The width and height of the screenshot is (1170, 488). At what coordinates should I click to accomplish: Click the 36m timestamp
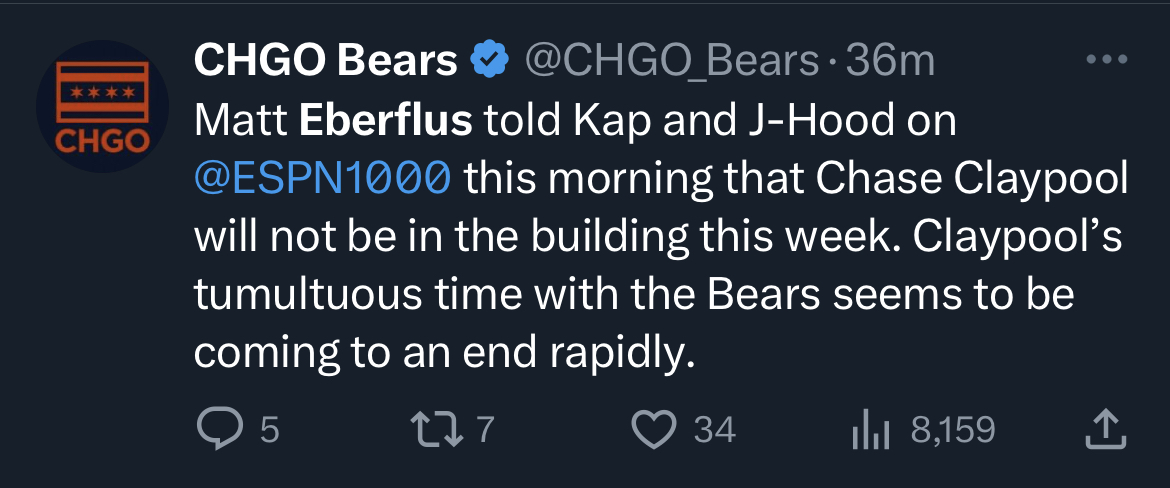(x=890, y=61)
